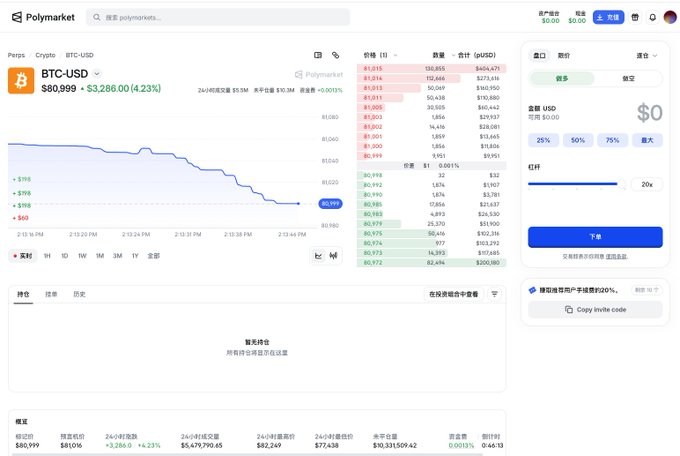The image size is (680, 456).
Task: Select the 1D chart range
Action: click(x=65, y=256)
